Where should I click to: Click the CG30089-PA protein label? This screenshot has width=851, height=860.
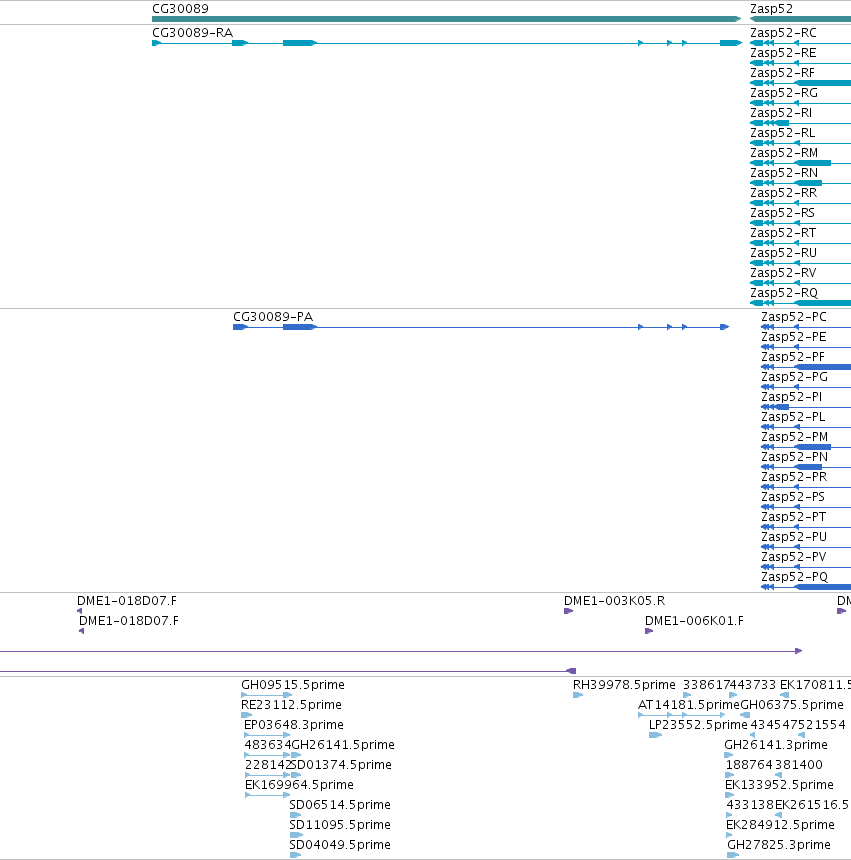coord(273,317)
